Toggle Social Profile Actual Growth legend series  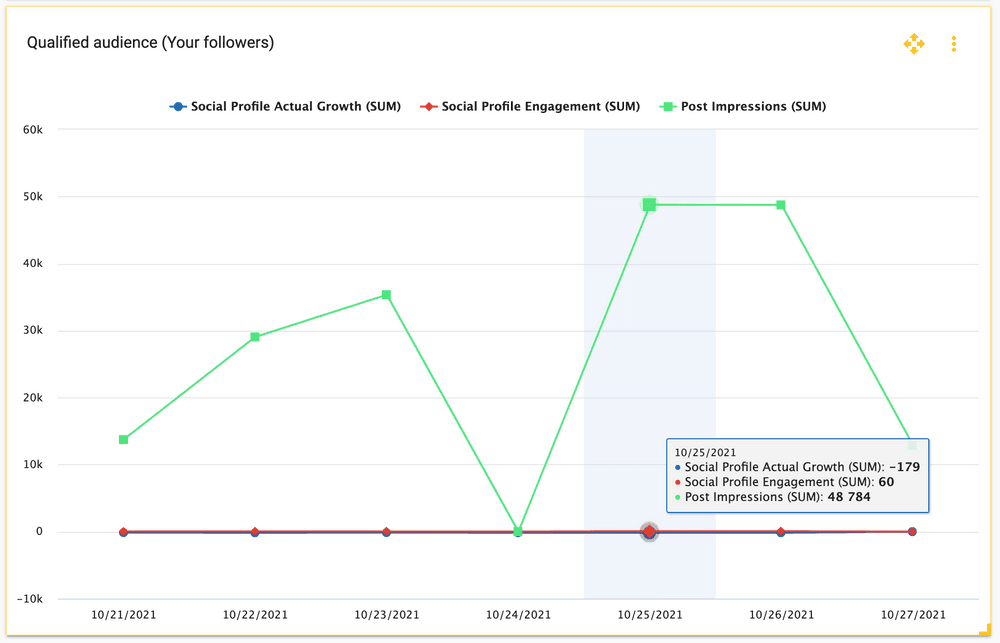point(285,106)
